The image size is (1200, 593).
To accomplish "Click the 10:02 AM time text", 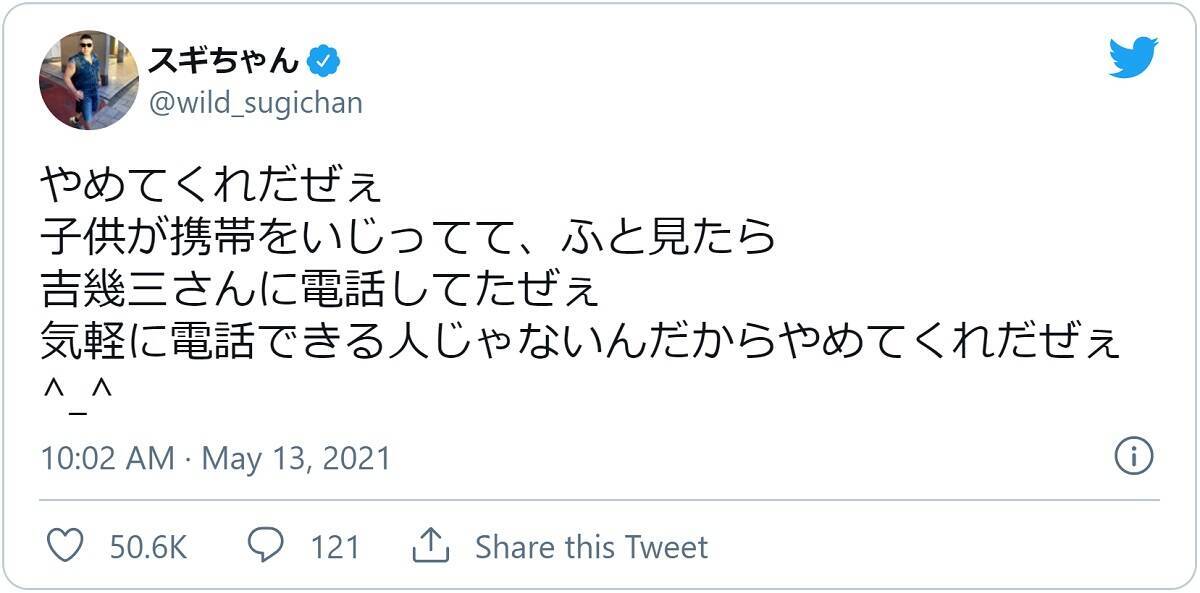I will pyautogui.click(x=108, y=459).
